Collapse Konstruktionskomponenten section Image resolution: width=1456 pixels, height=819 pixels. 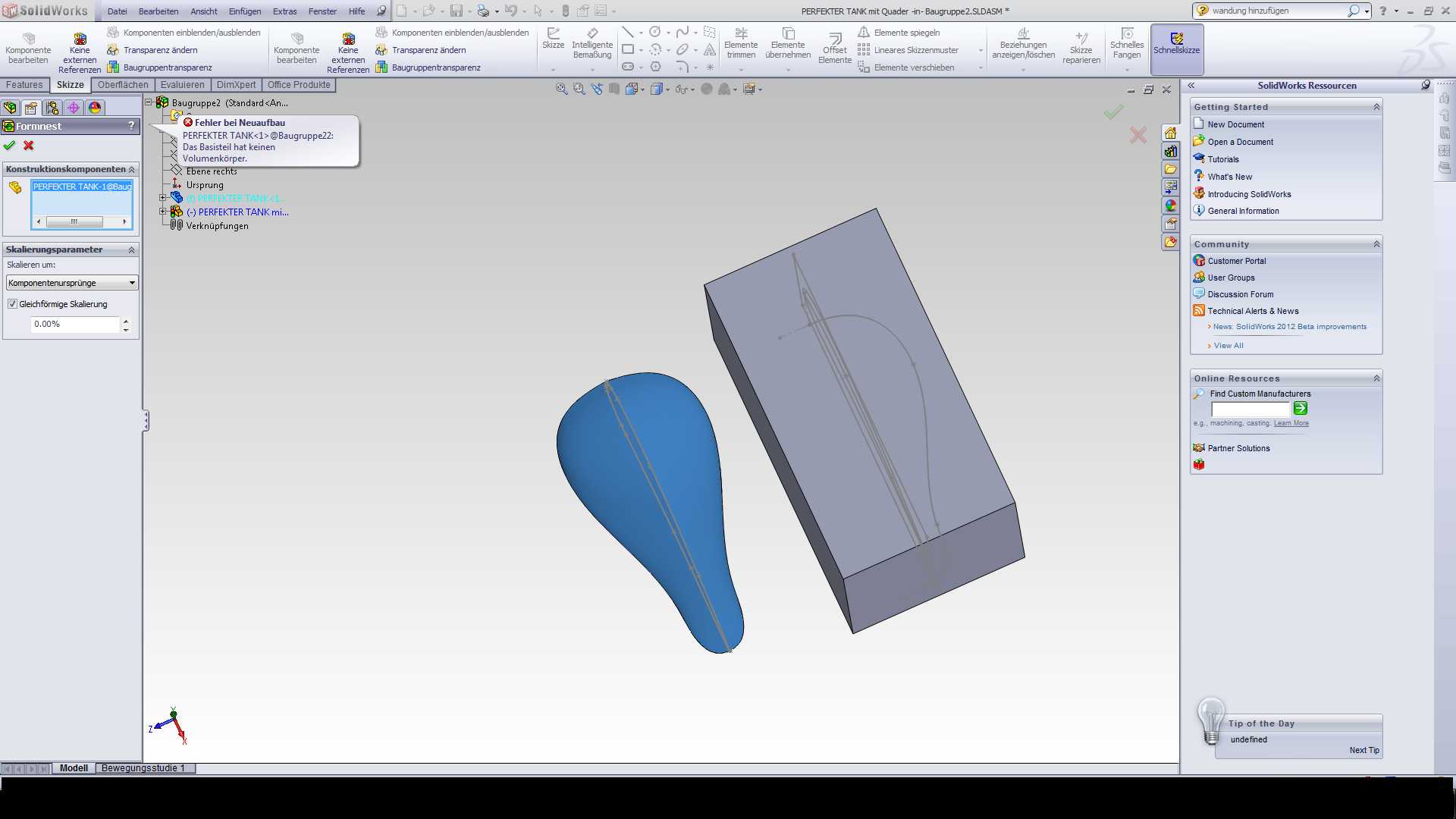click(x=131, y=169)
